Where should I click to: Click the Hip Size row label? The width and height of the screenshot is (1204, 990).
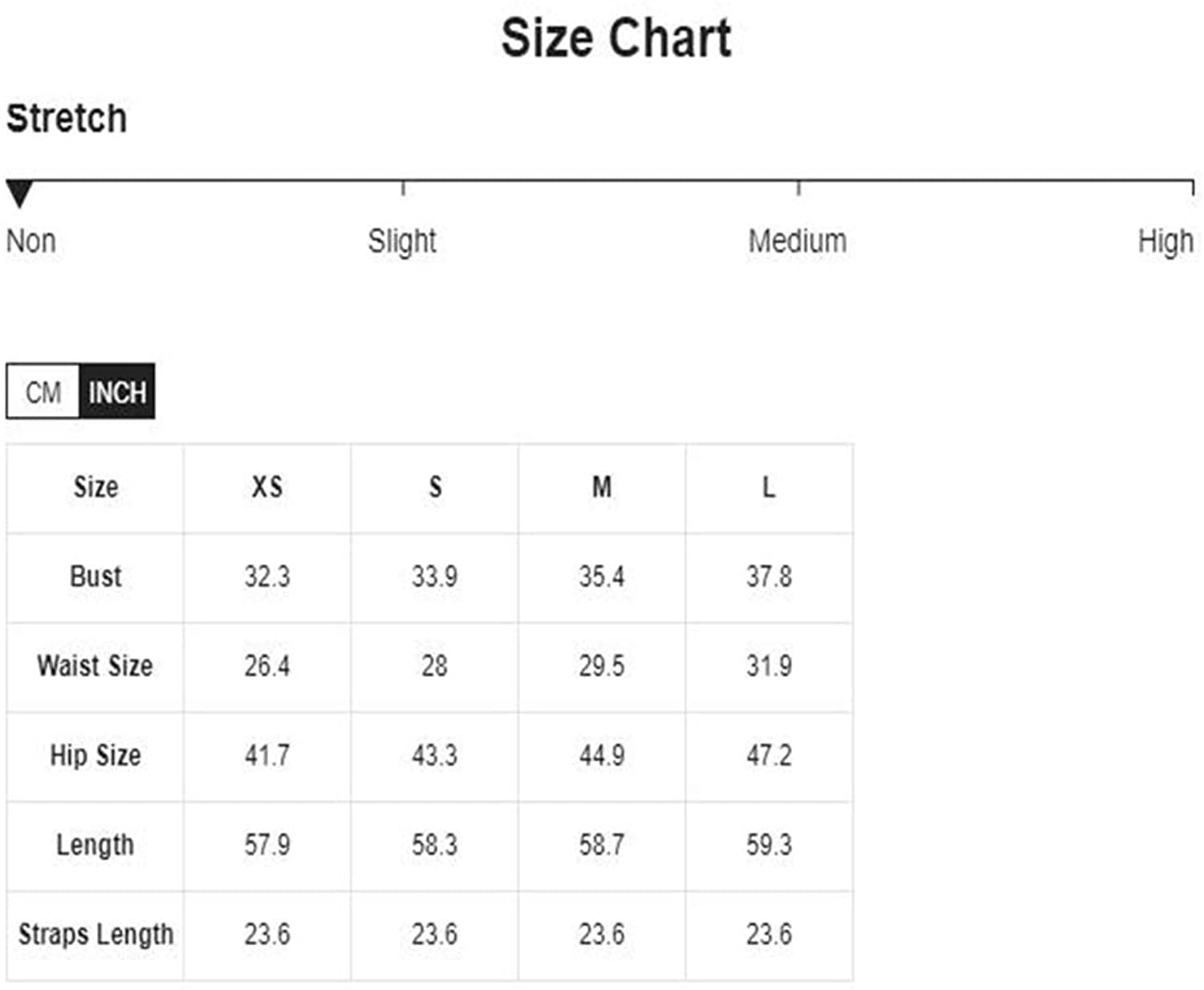tap(96, 756)
